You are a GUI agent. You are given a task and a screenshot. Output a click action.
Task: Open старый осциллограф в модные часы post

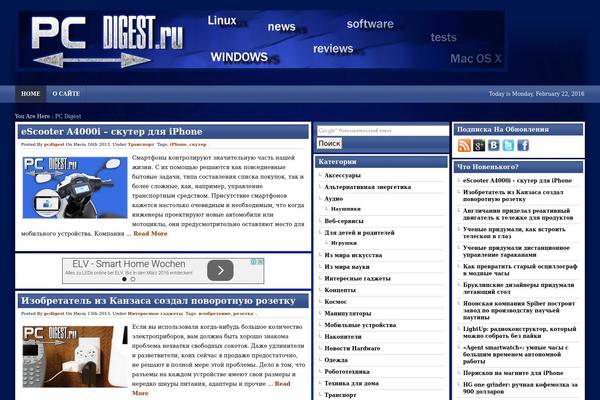520,270
